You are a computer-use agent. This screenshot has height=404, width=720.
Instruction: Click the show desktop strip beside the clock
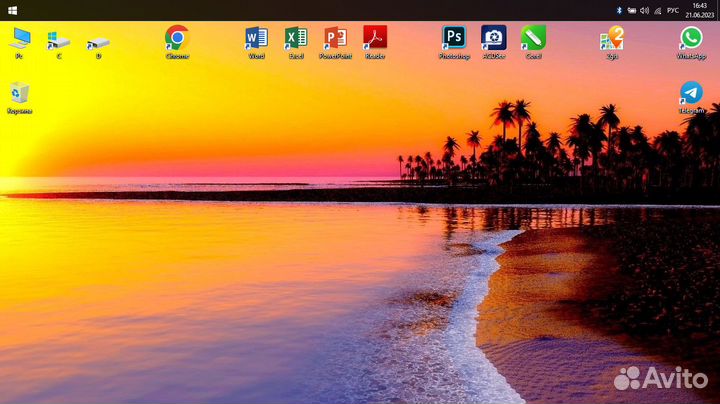click(718, 10)
